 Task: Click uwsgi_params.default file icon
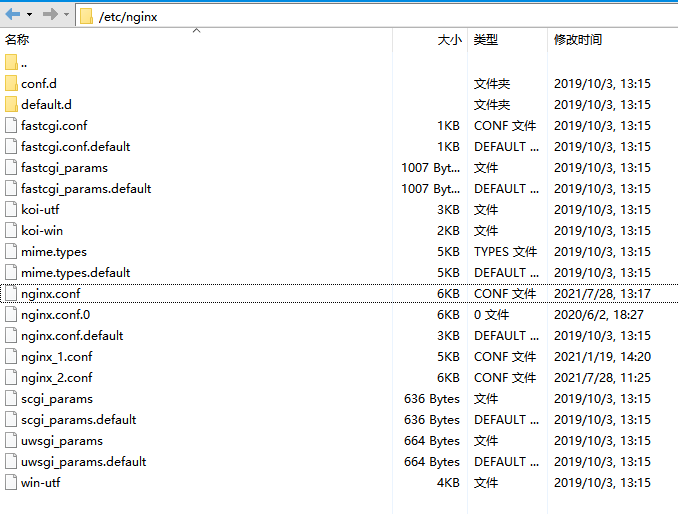pyautogui.click(x=11, y=462)
